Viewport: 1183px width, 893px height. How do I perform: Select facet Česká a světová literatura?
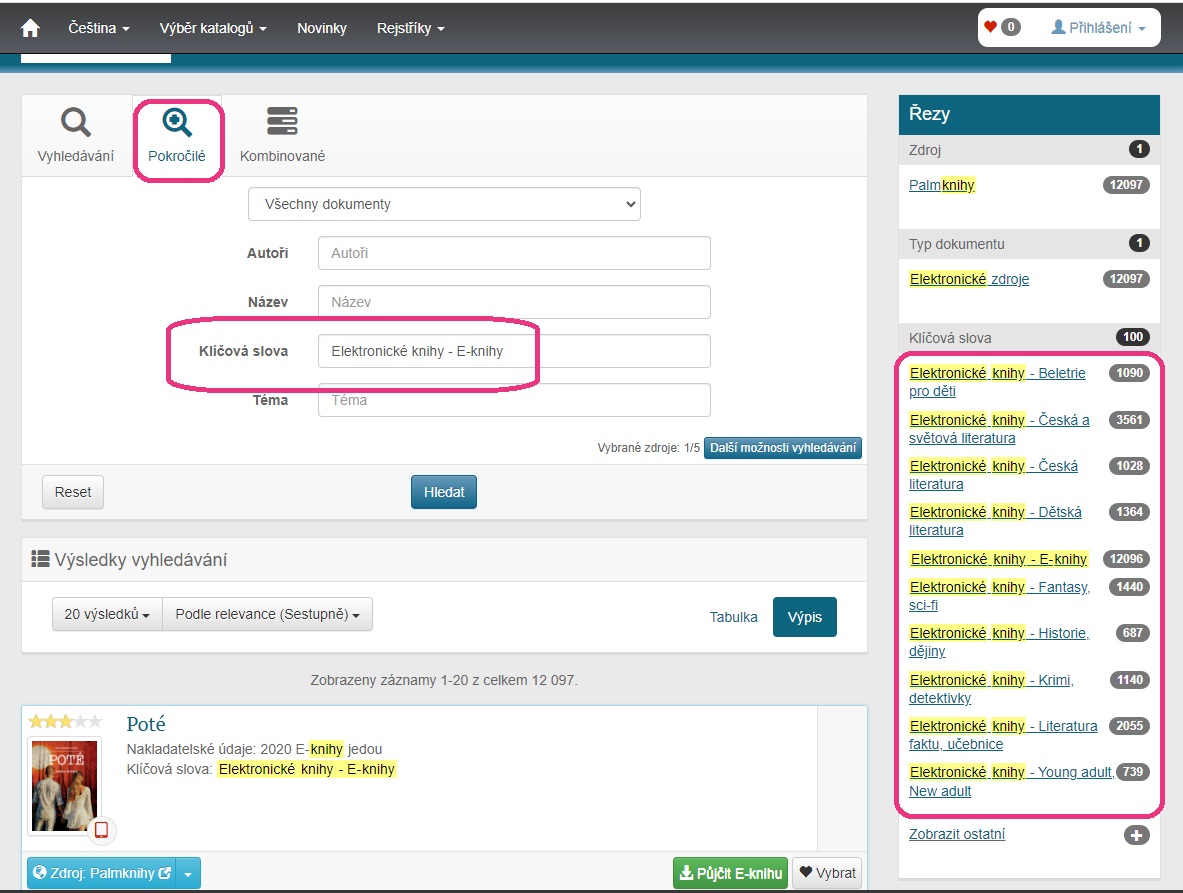coord(999,428)
